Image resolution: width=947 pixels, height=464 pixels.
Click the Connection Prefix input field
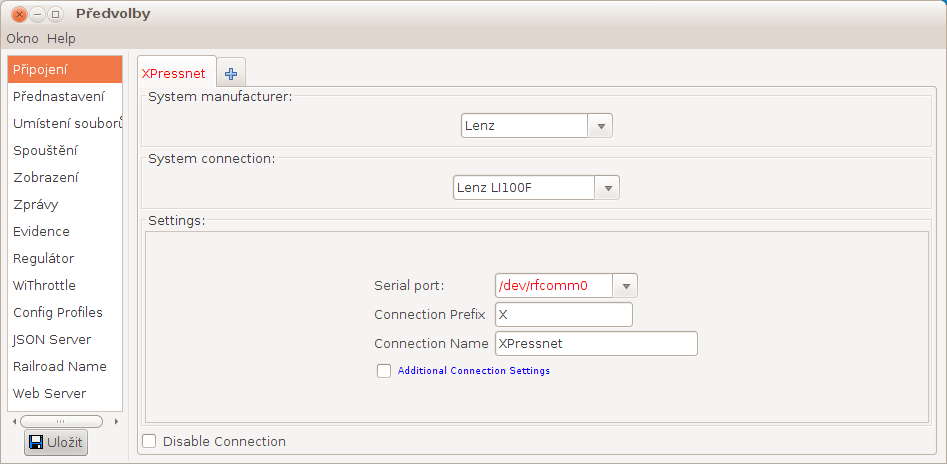coord(563,315)
